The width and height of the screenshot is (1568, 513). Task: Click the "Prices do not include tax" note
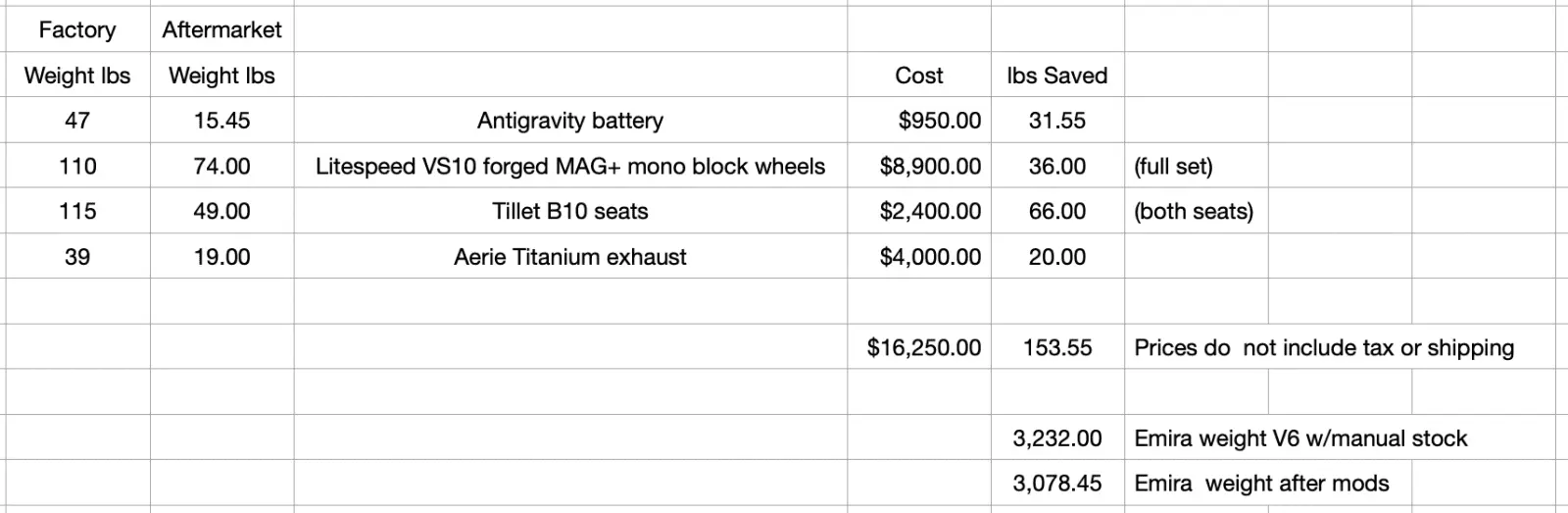pyautogui.click(x=1323, y=347)
